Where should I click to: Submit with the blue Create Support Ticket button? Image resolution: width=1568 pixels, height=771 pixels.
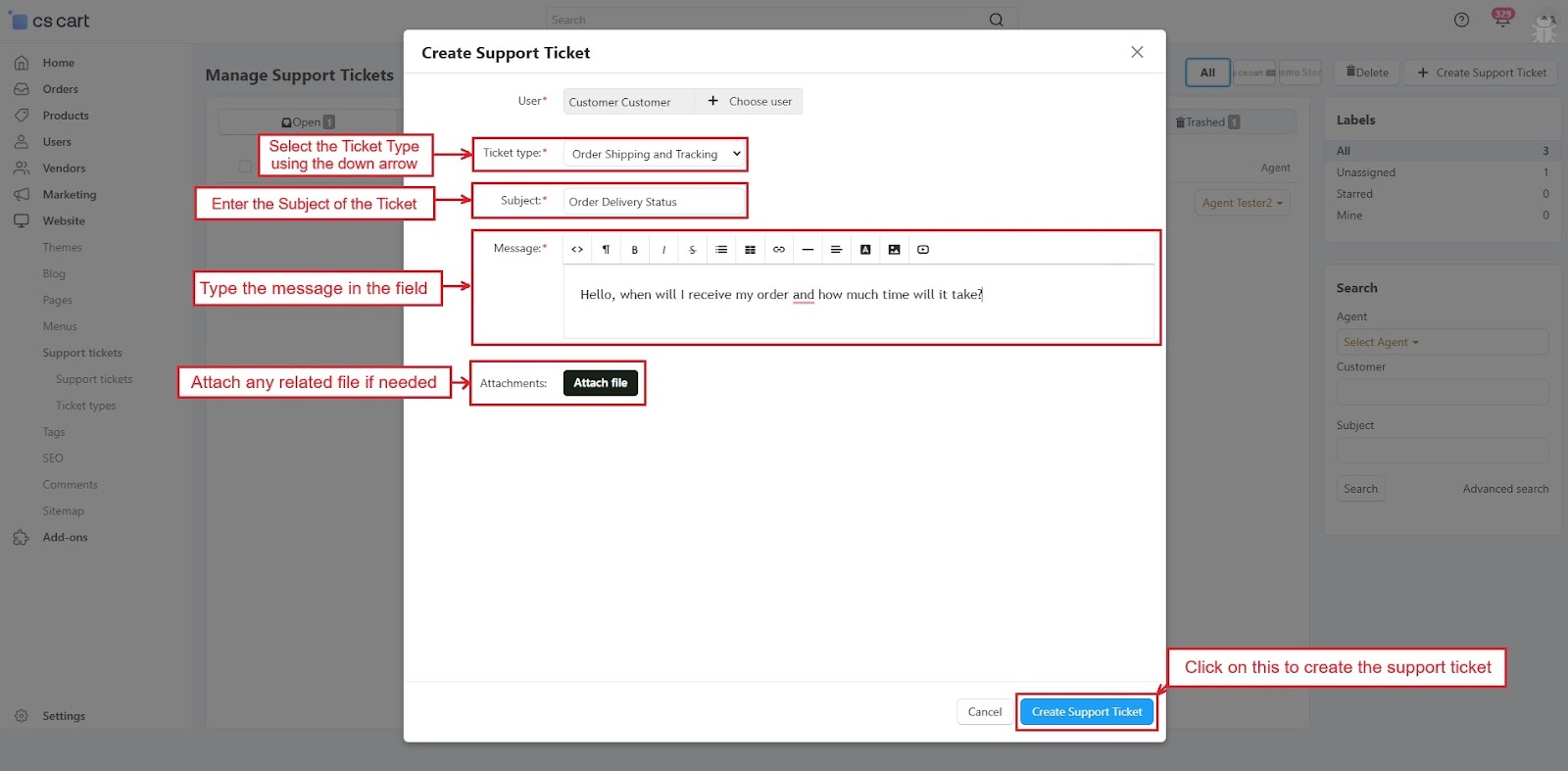1086,712
